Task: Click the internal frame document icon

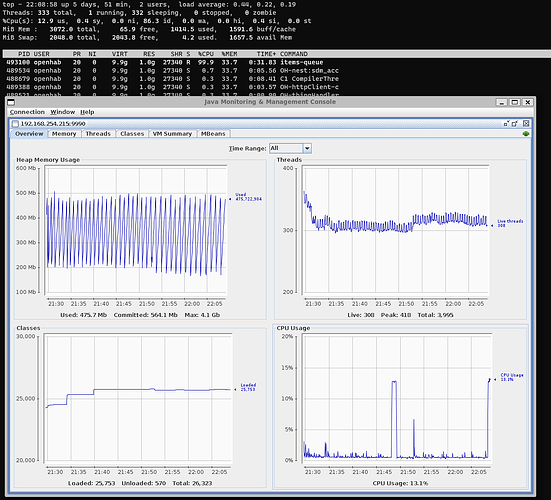Action: click(x=15, y=124)
